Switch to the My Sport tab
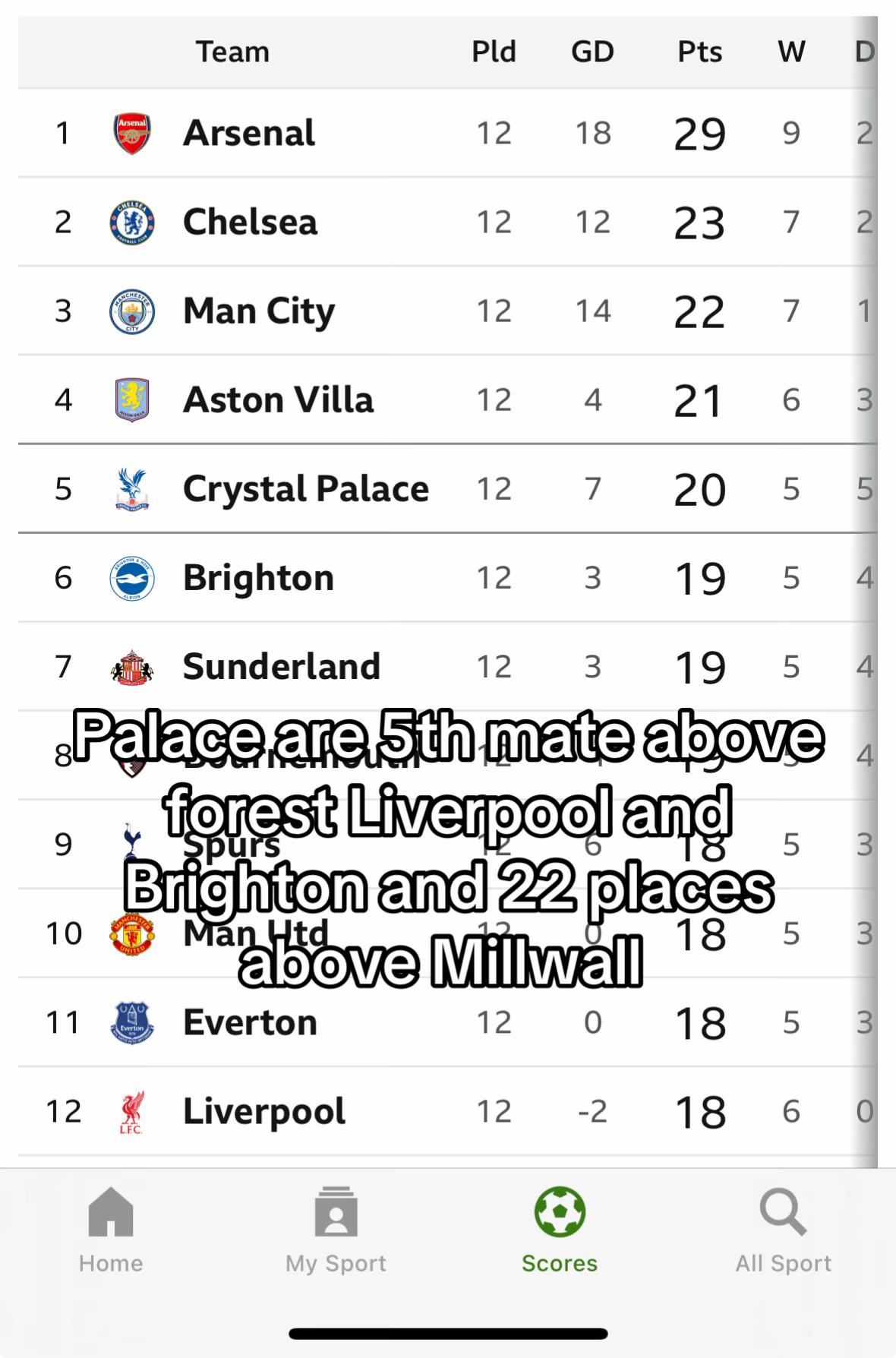The width and height of the screenshot is (896, 1358). (x=336, y=1230)
